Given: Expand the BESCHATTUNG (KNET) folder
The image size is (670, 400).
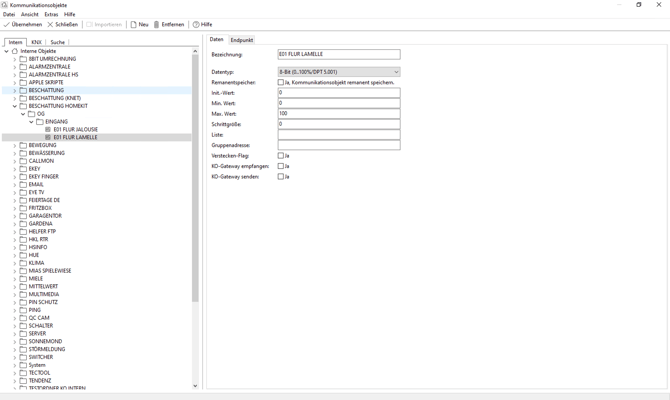Looking at the screenshot, I should coord(15,98).
